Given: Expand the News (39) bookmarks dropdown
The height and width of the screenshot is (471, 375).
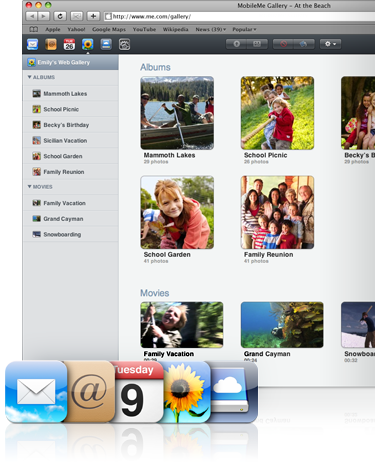Looking at the screenshot, I should point(211,29).
